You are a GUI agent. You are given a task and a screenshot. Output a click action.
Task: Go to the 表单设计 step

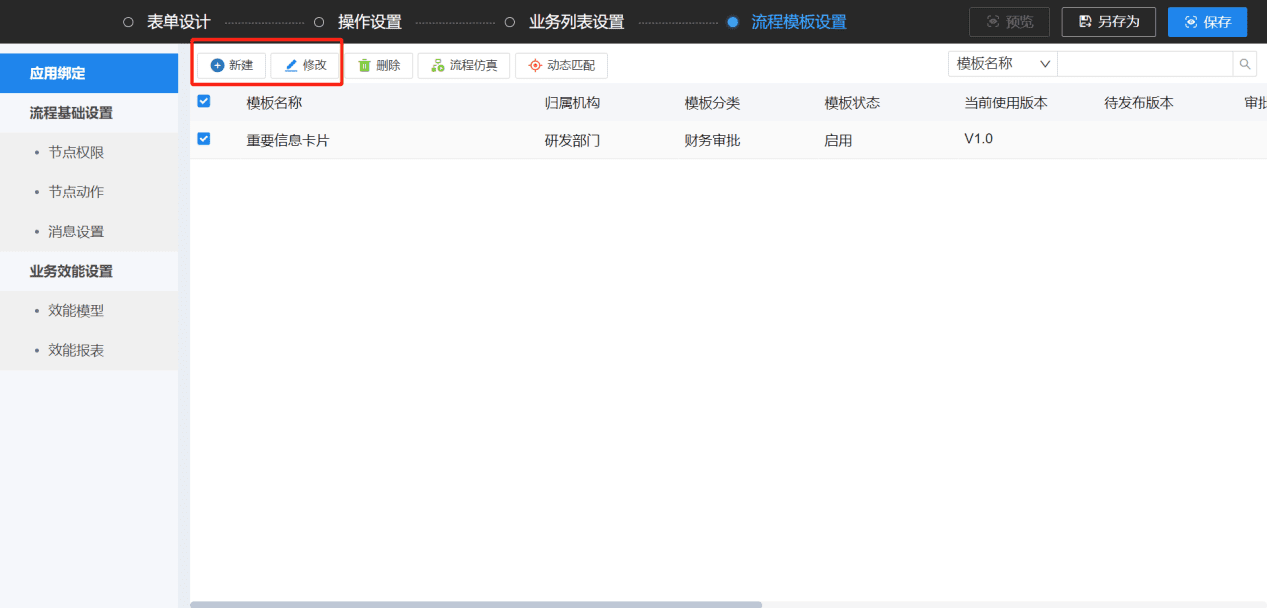pos(179,22)
